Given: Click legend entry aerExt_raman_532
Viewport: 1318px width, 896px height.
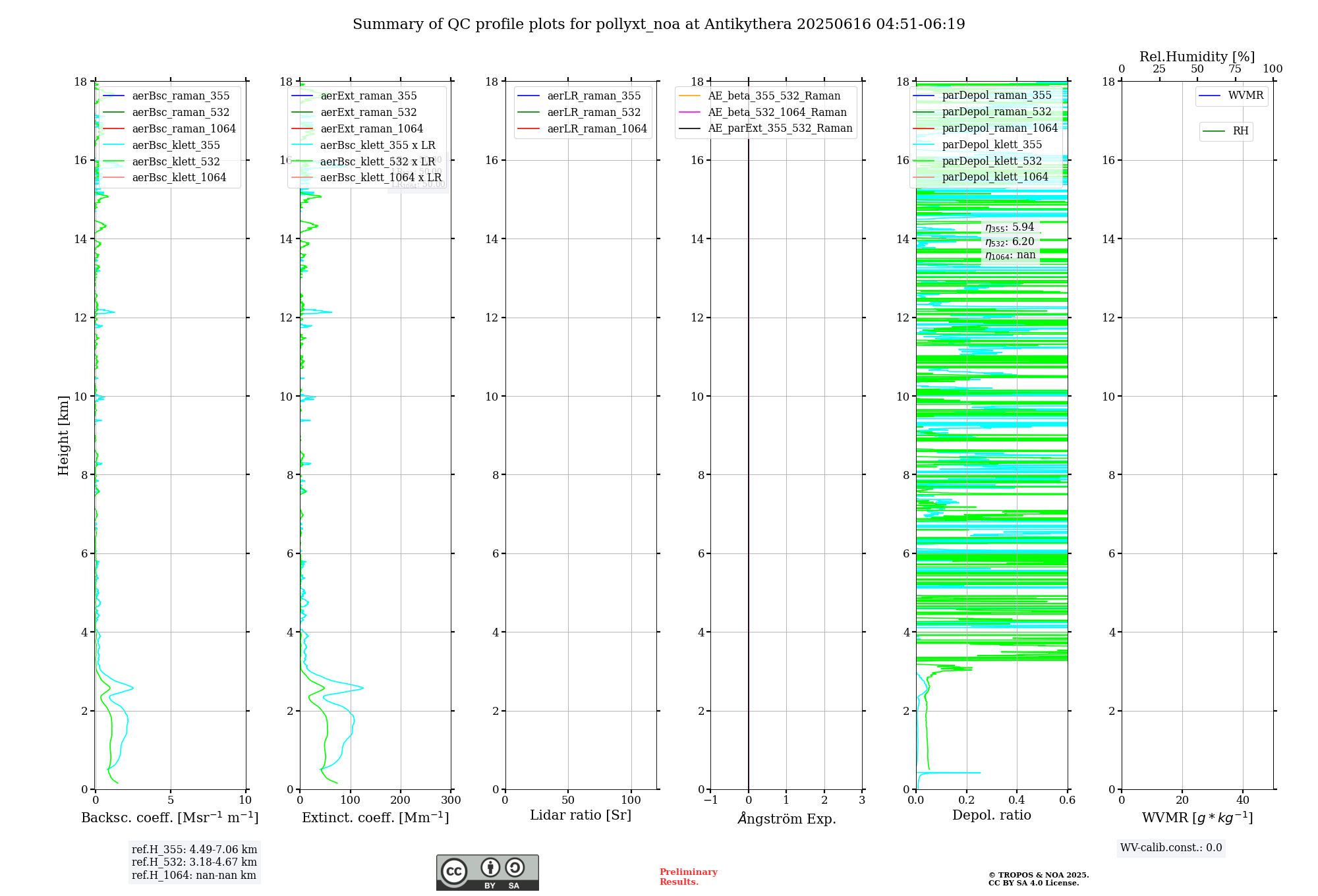Looking at the screenshot, I should (355, 113).
